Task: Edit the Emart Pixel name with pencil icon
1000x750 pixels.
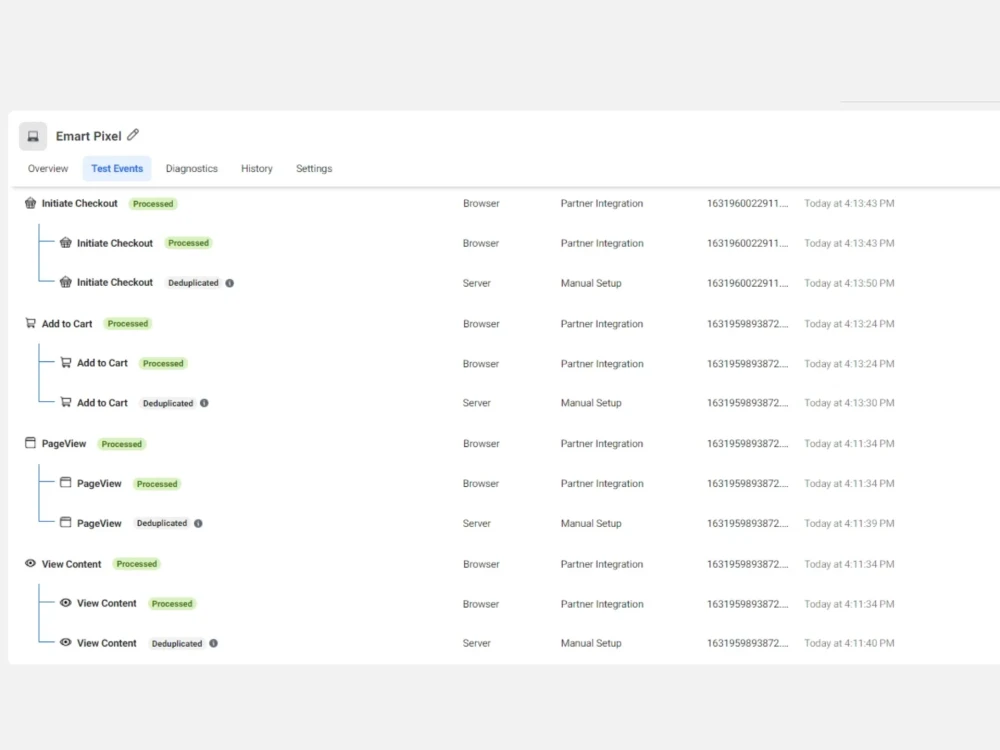Action: pos(133,135)
